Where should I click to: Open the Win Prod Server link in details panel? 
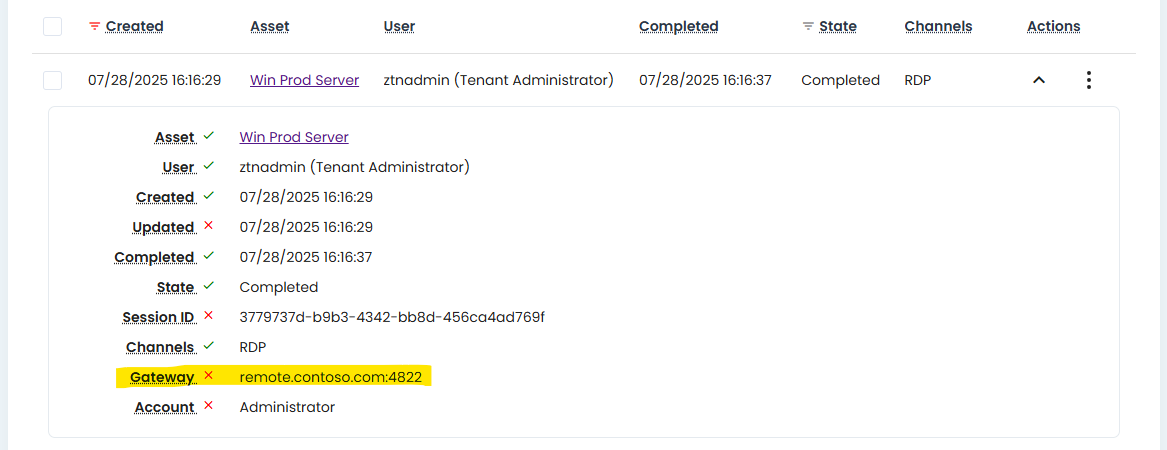tap(294, 137)
